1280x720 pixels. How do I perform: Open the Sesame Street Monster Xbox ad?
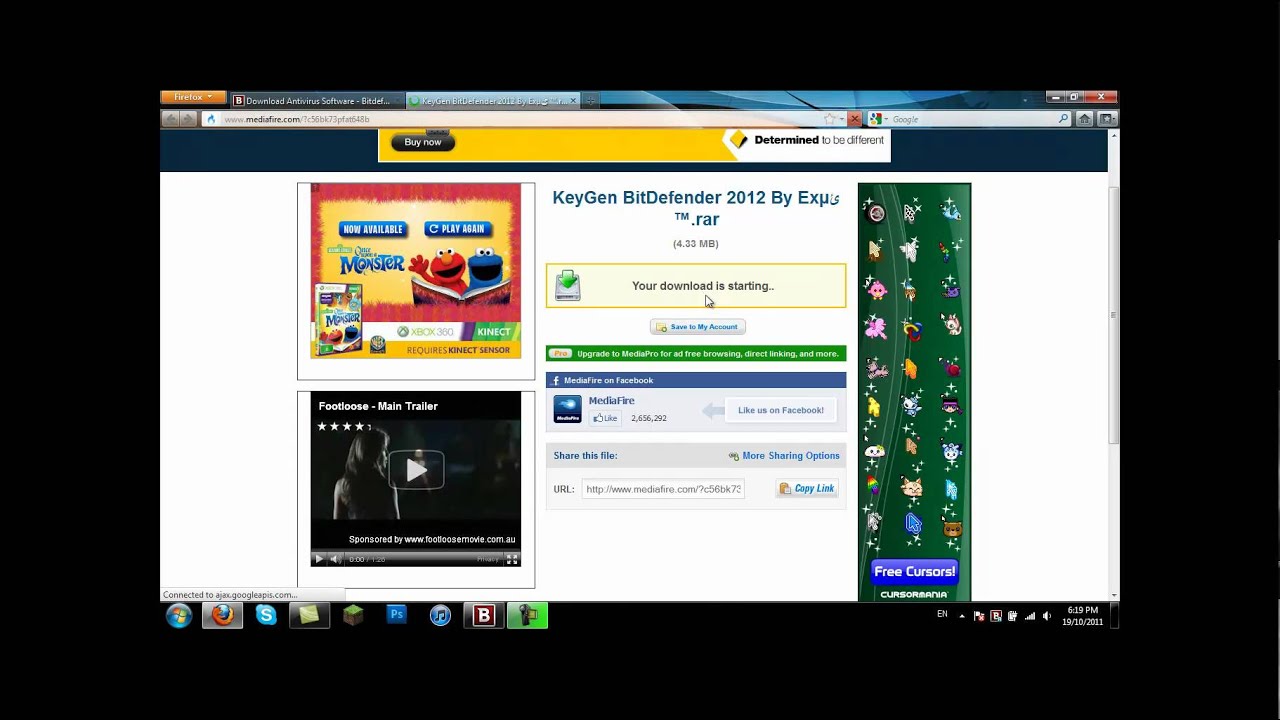(416, 270)
